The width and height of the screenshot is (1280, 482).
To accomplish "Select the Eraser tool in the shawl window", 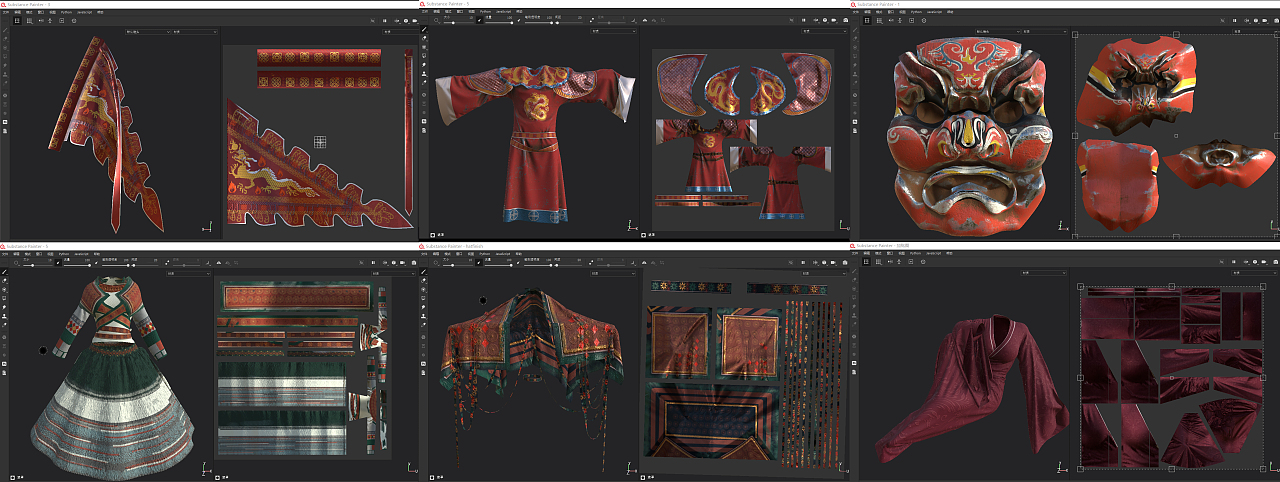I will point(424,281).
